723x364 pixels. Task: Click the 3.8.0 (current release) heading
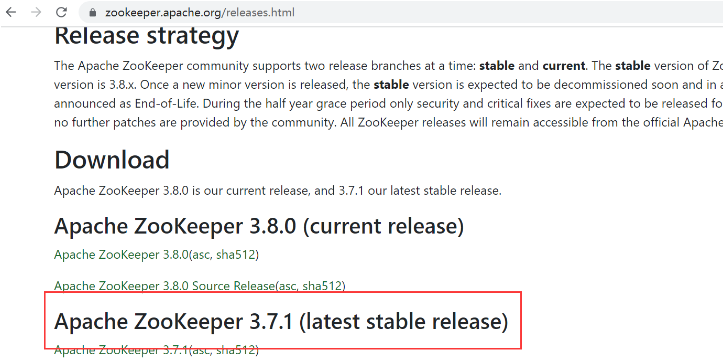(x=259, y=226)
